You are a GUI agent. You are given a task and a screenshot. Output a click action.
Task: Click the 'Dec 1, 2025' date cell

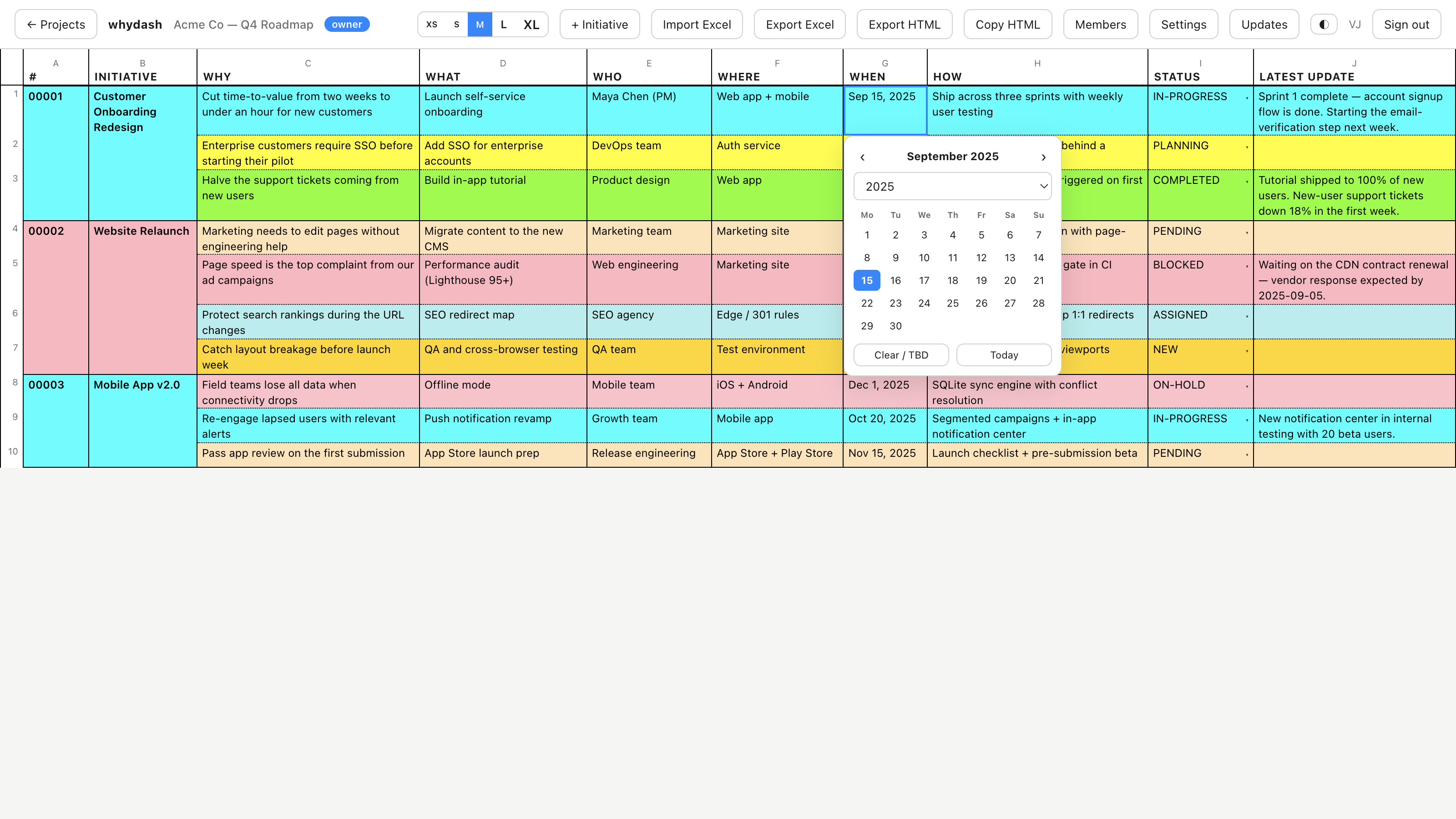coord(885,391)
